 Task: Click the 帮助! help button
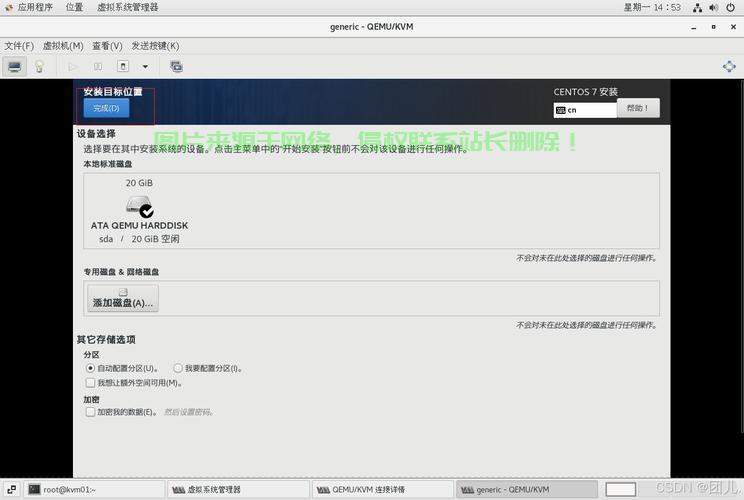click(638, 108)
